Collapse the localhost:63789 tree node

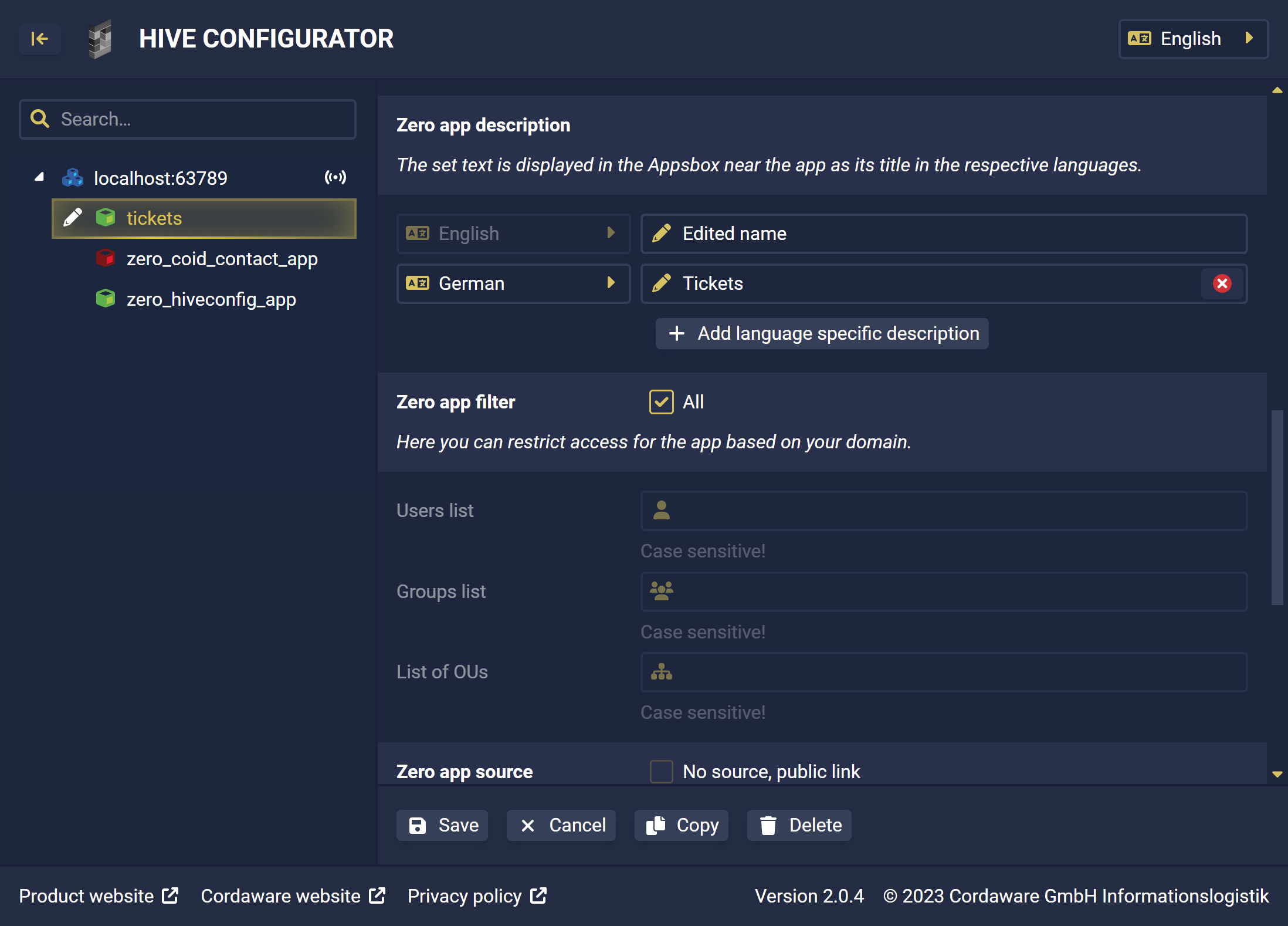click(39, 177)
